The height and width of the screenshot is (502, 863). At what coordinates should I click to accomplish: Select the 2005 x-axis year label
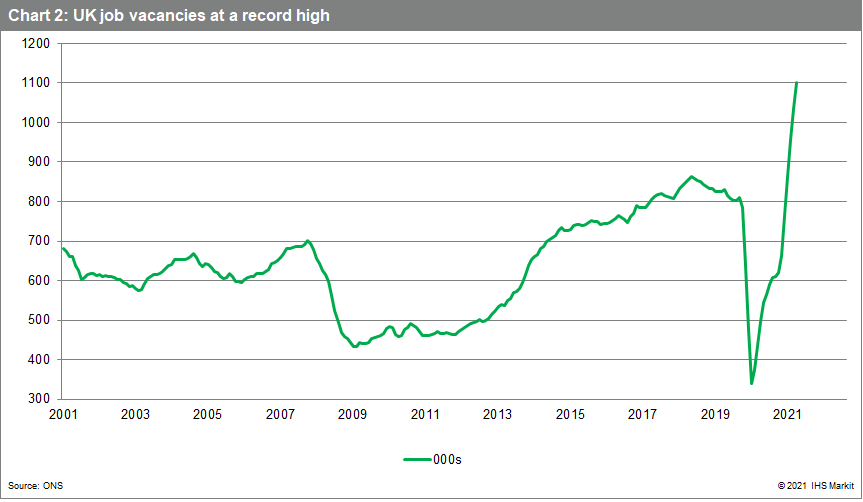(x=207, y=414)
